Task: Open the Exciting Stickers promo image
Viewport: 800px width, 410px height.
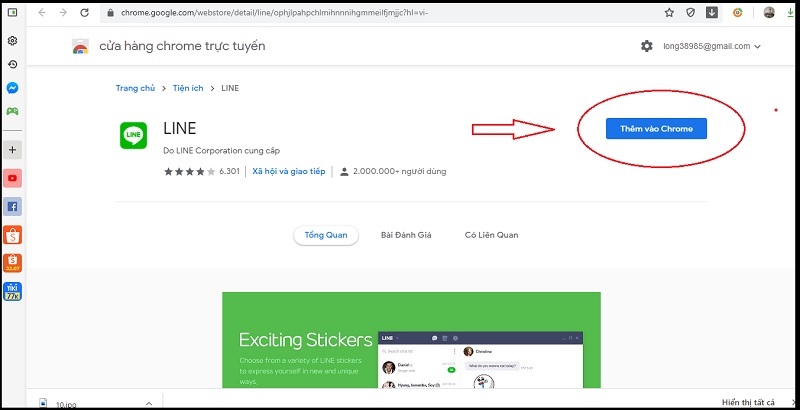Action: click(411, 340)
